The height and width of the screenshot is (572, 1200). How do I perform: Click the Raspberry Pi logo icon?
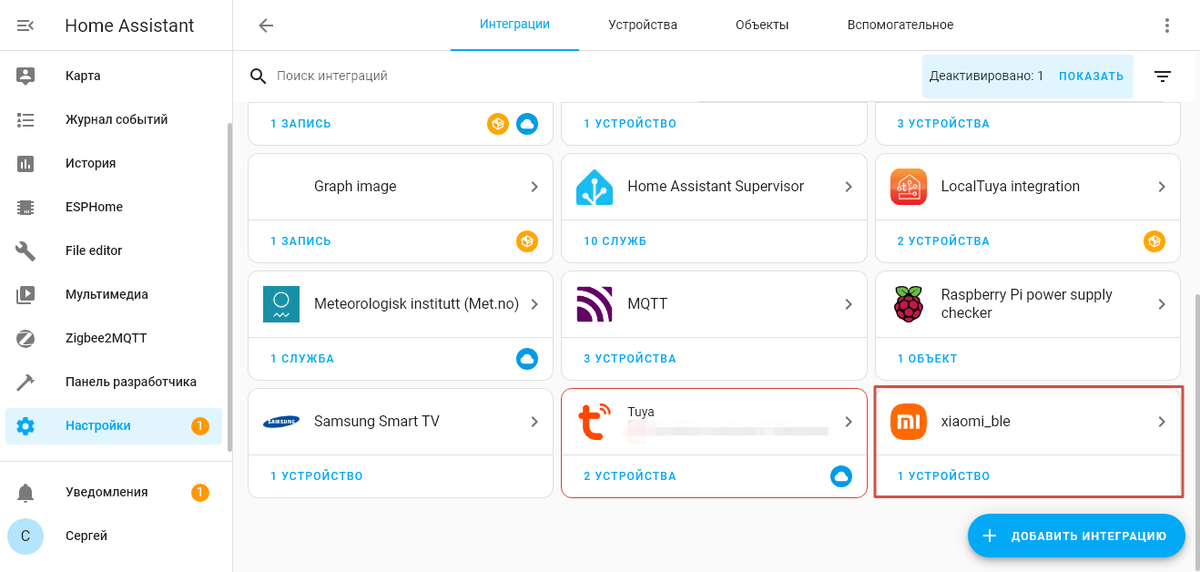(x=909, y=304)
